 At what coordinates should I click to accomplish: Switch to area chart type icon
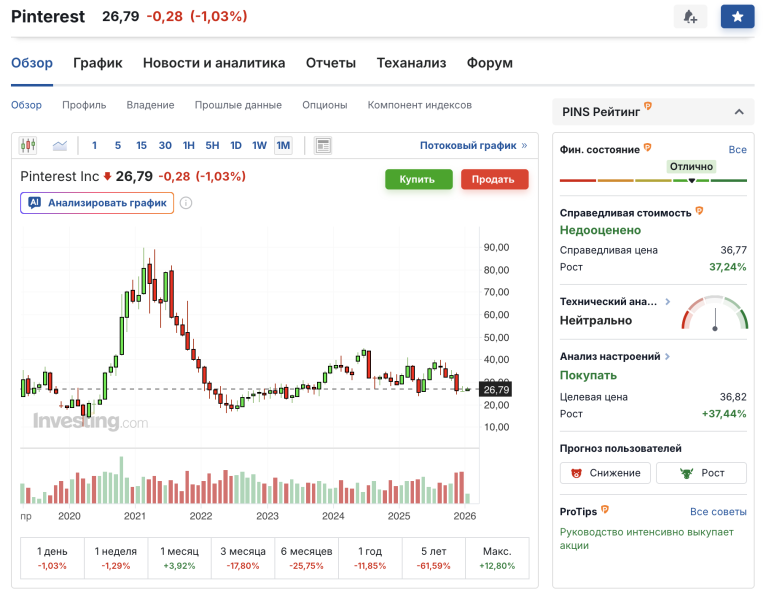60,146
